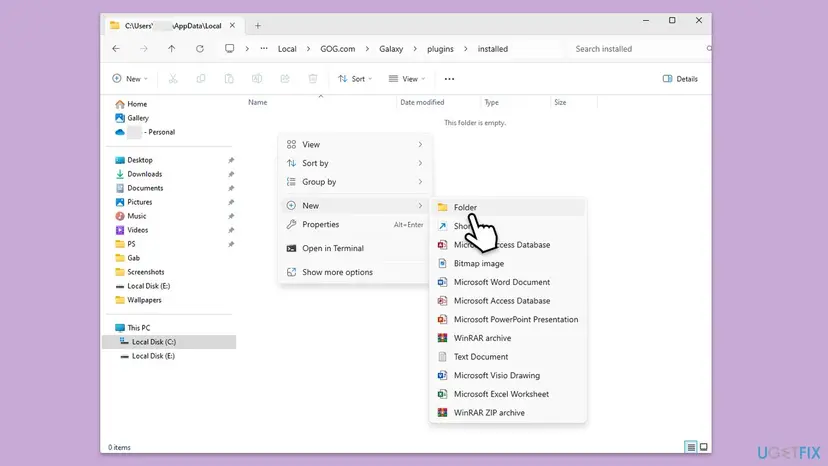Create a new Microsoft PowerPoint Presentation
This screenshot has width=828, height=466.
tap(508, 319)
